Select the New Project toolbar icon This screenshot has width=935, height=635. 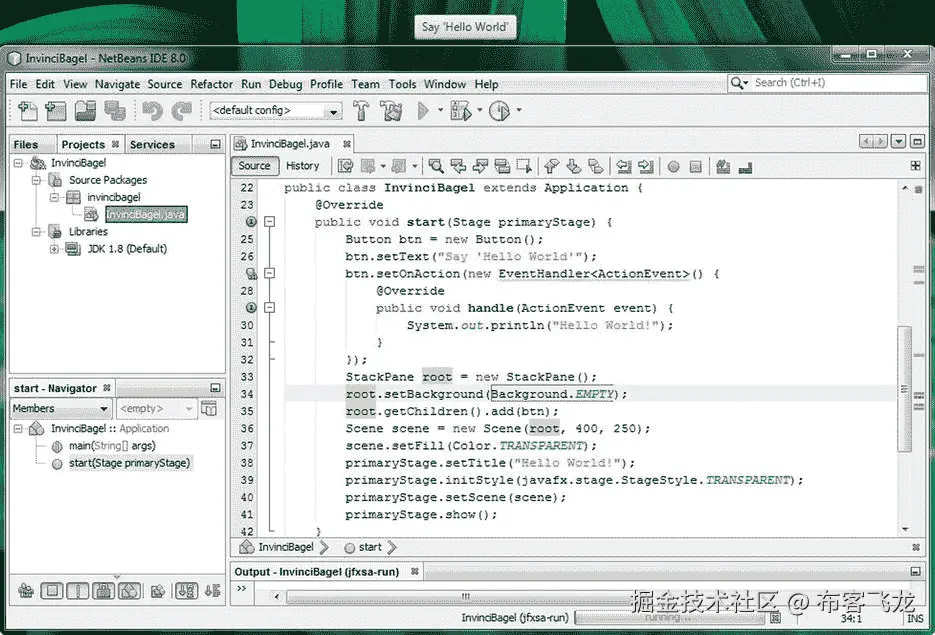54,112
